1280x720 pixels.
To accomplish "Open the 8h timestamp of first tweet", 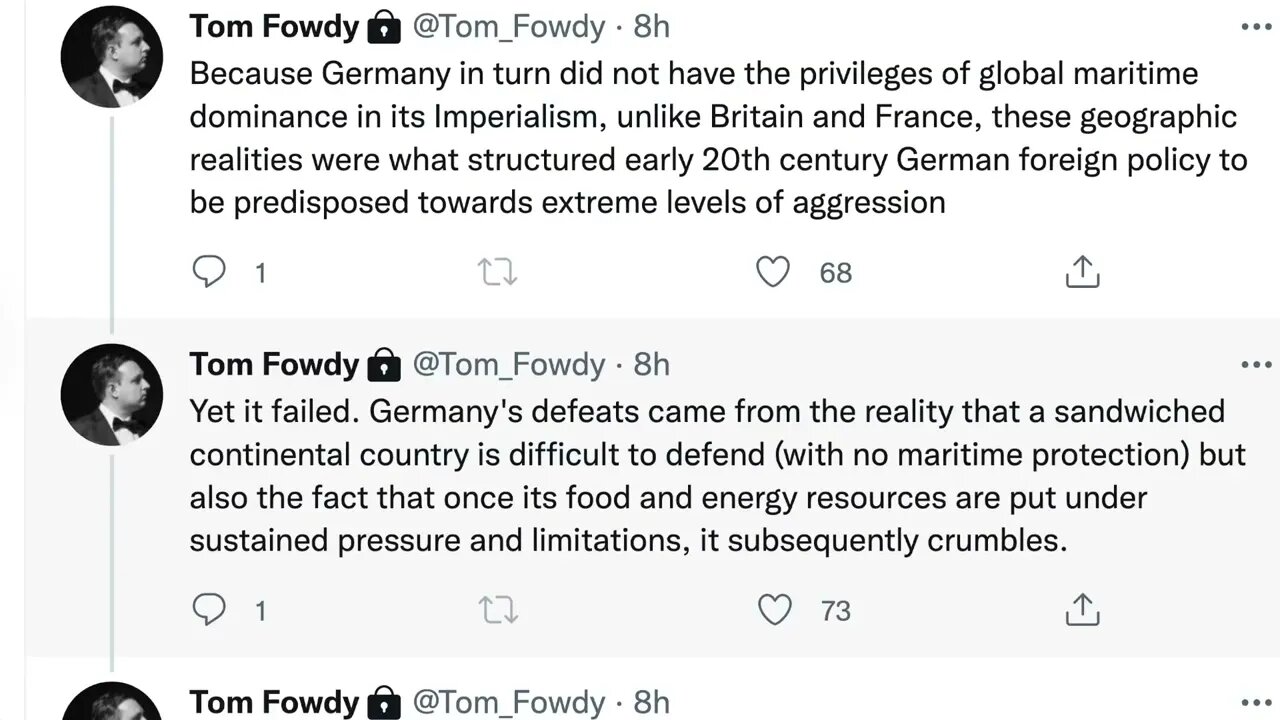I will (651, 27).
